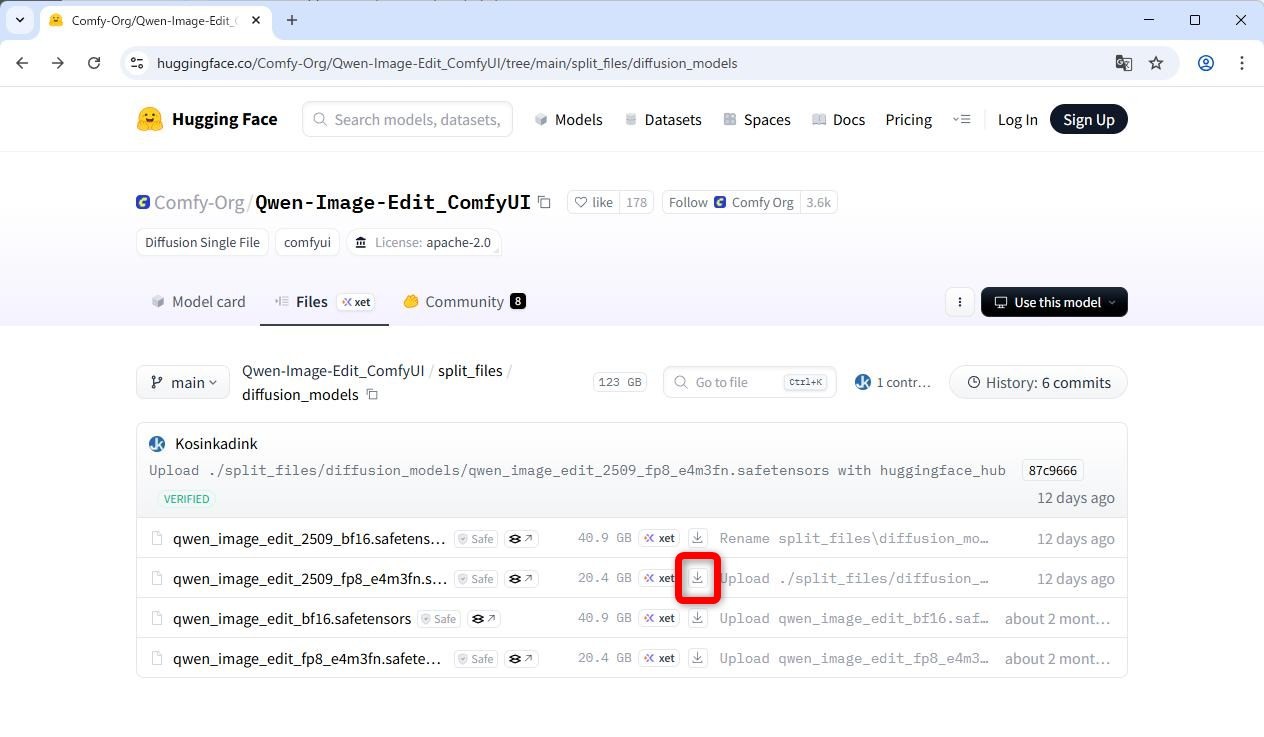The height and width of the screenshot is (737, 1264).
Task: Open commit hash 87c9666
Action: [x=1052, y=470]
